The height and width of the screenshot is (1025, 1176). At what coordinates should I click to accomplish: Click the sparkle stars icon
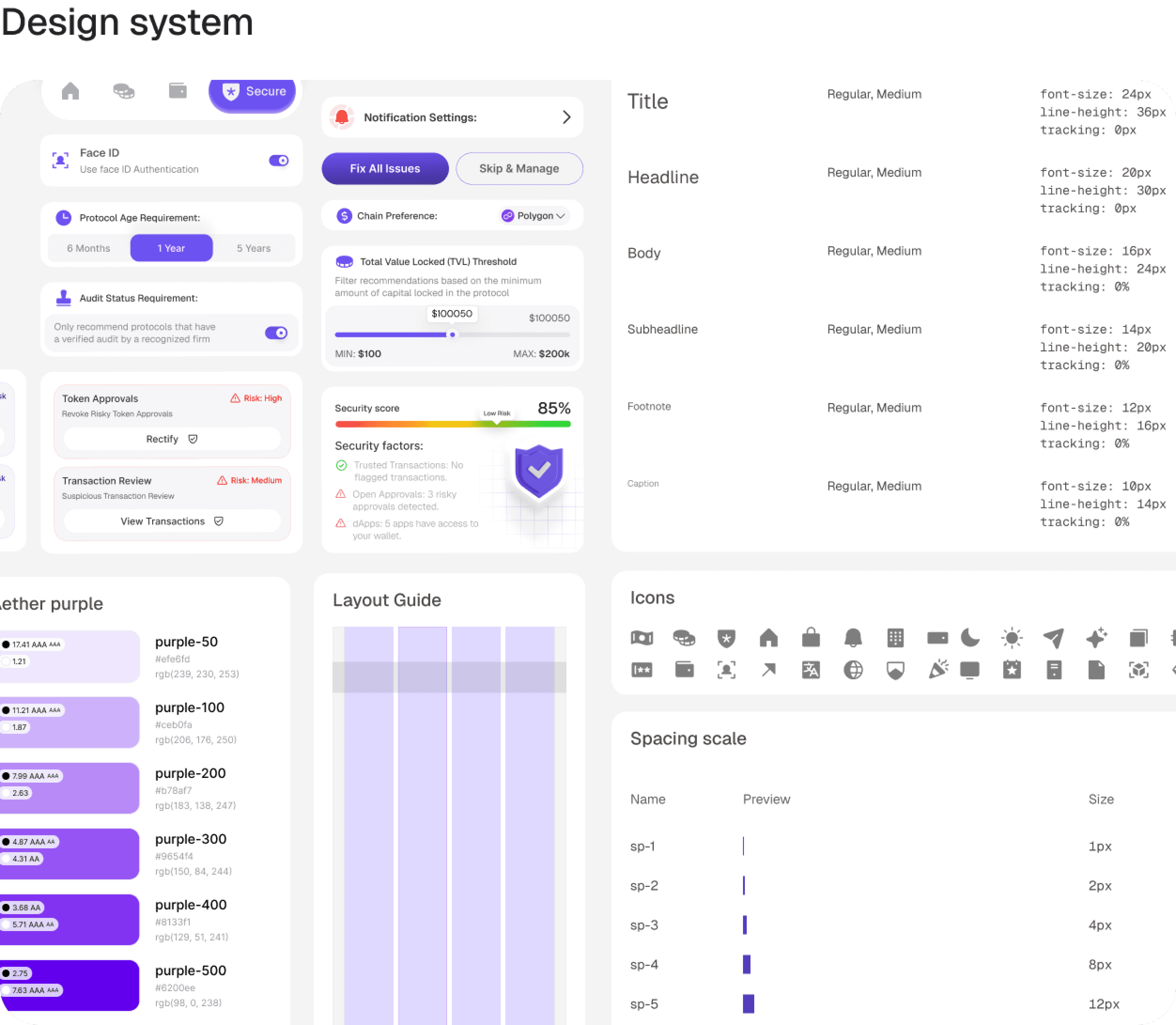click(1096, 638)
